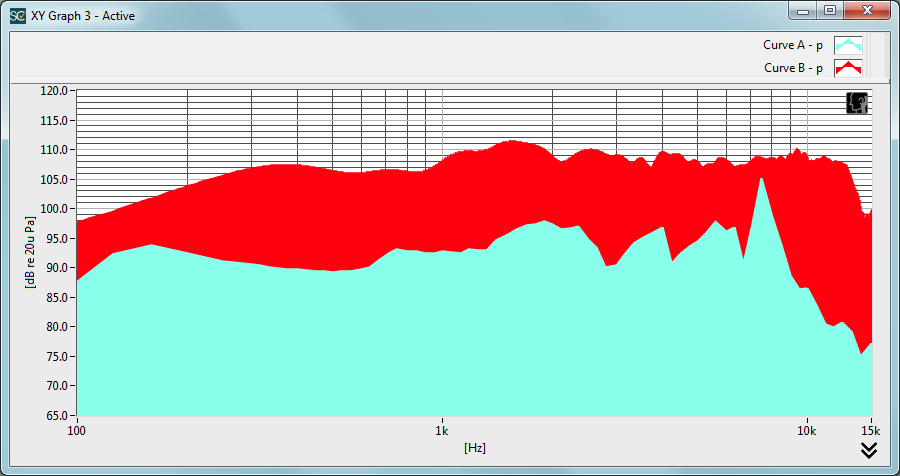
Task: Expand the panel with the double chevron
Action: coord(869,451)
